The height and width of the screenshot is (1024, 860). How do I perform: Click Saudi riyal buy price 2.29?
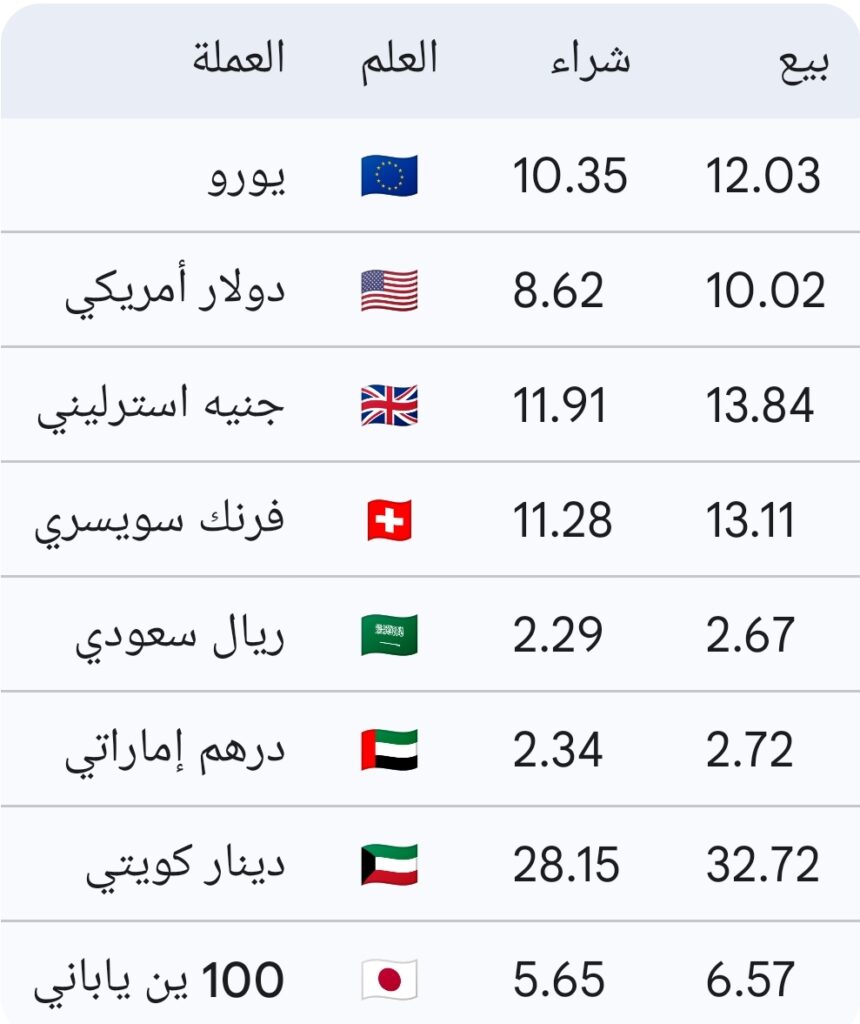[x=558, y=636]
